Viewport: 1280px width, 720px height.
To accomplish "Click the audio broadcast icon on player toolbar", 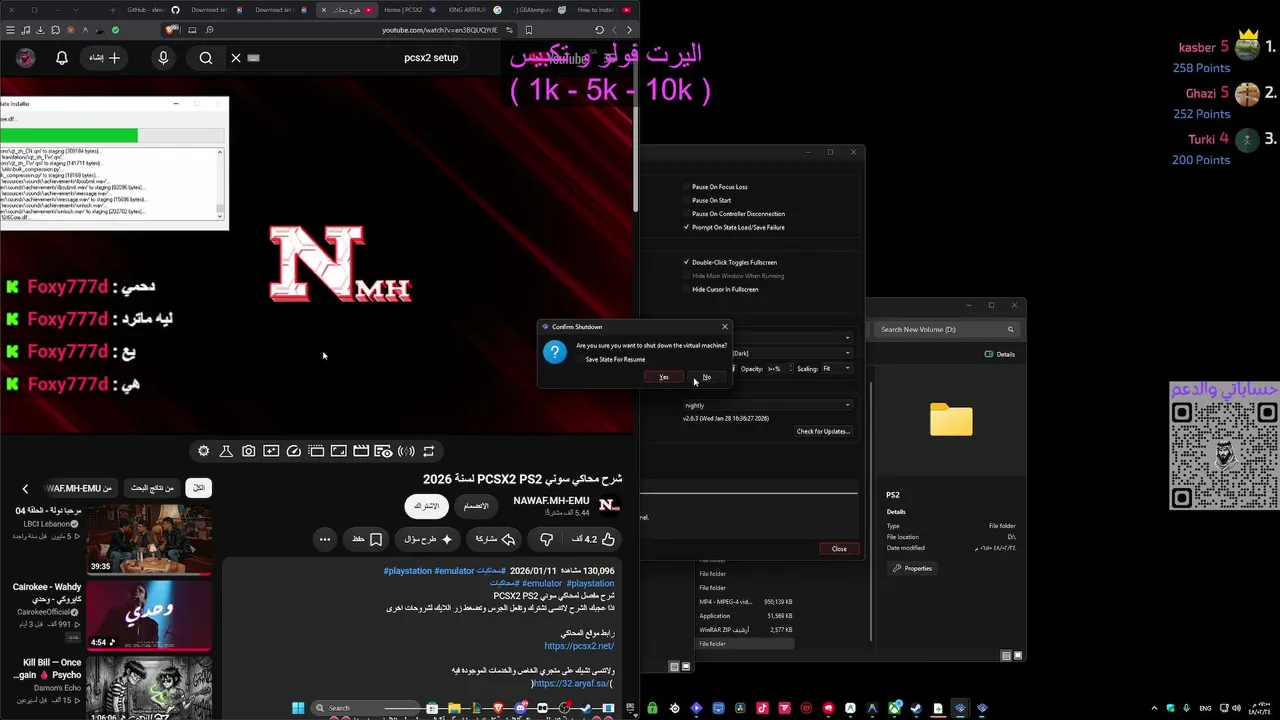I will coord(406,451).
